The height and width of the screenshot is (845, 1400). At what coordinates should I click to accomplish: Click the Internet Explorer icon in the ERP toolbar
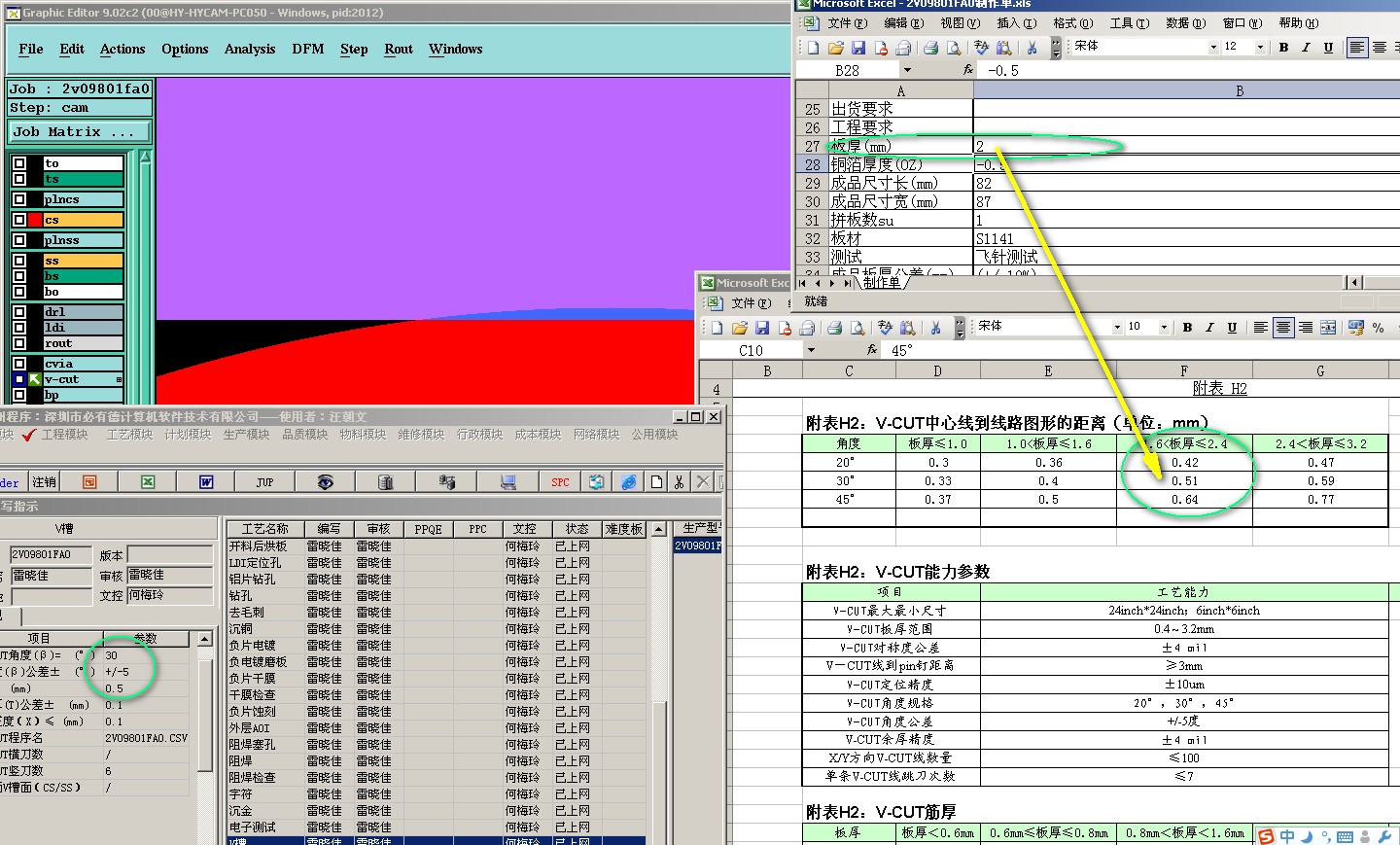point(629,482)
